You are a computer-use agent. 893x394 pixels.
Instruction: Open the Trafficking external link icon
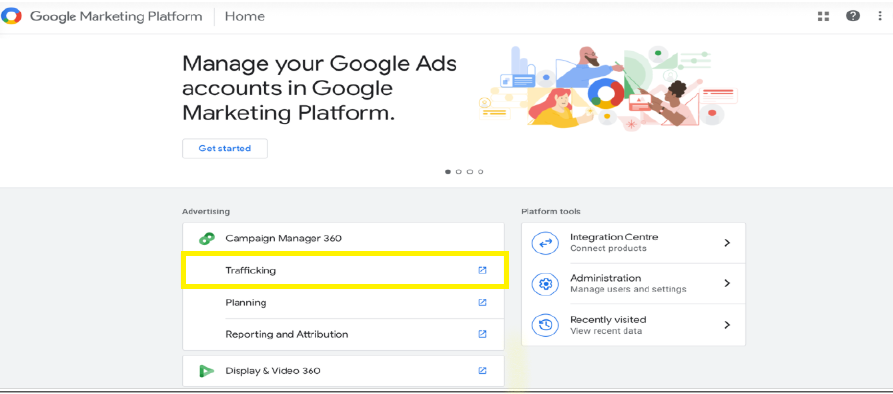(x=482, y=270)
